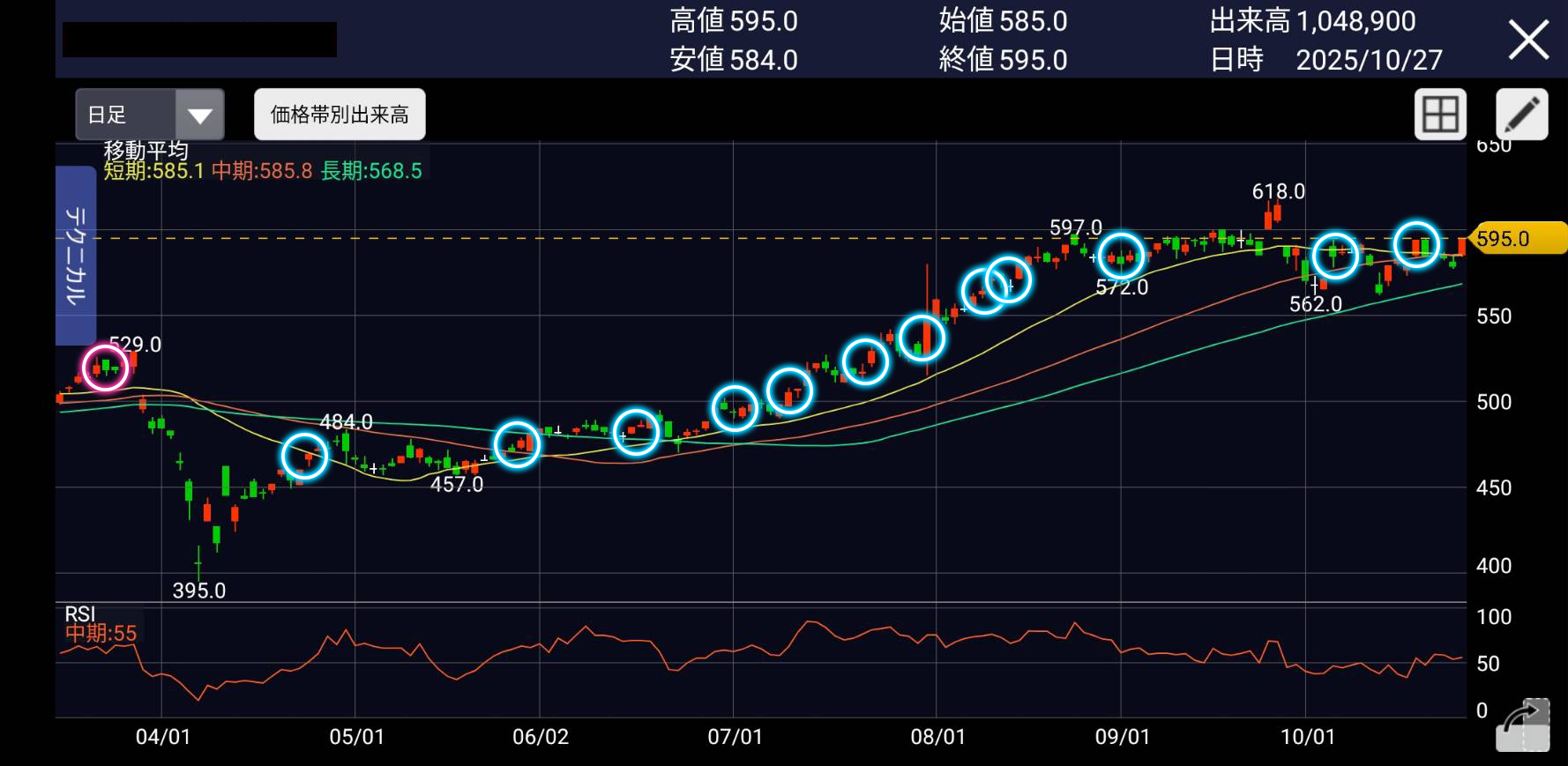Tap the RSI indicator label

(x=80, y=614)
